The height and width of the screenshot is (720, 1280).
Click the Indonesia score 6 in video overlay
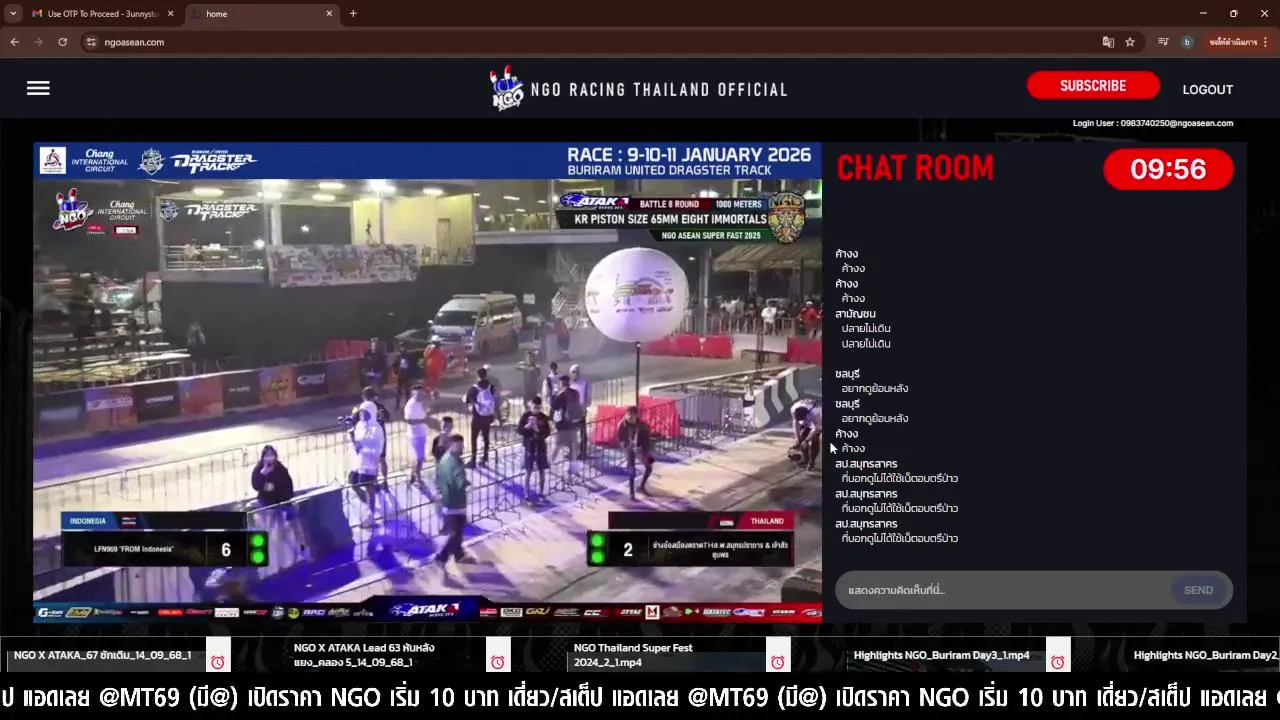coord(226,550)
